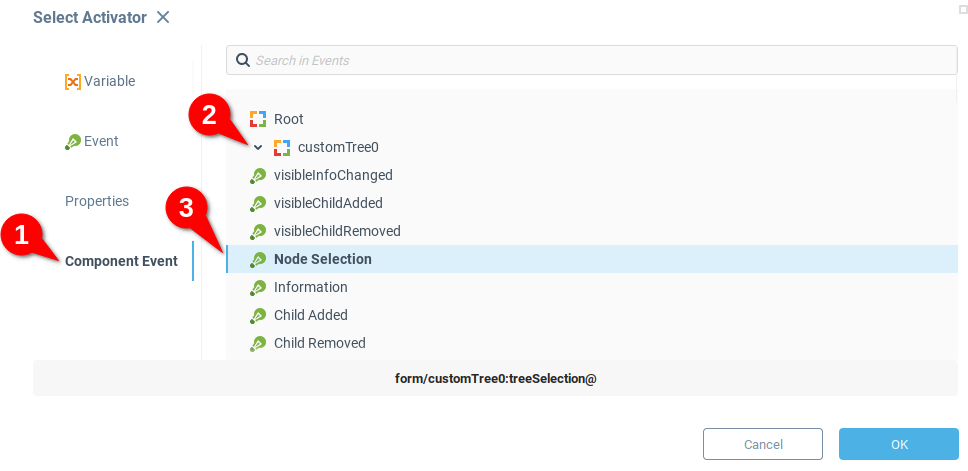This screenshot has width=968, height=471.
Task: Click the visibleChildAdded event icon
Action: (x=258, y=203)
